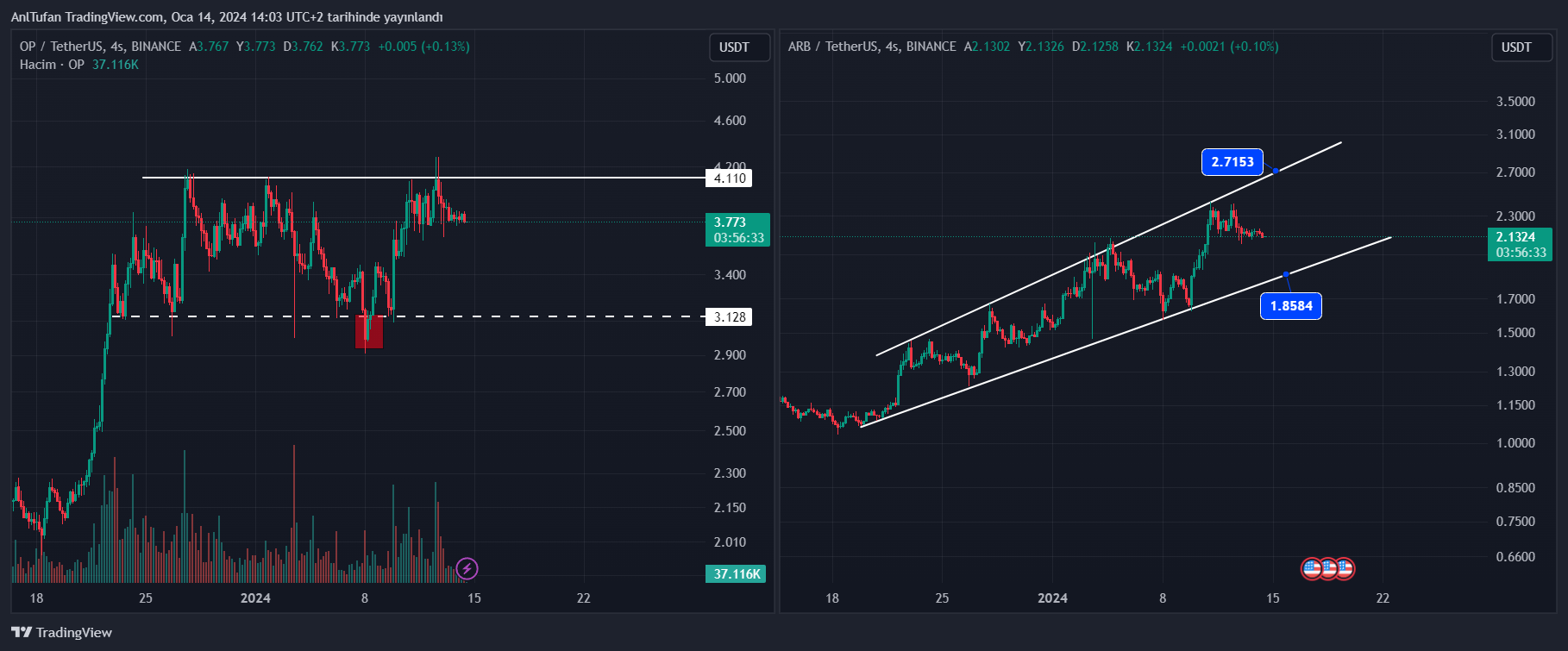Image resolution: width=1568 pixels, height=651 pixels.
Task: Click the rightmost US flag event icon
Action: click(x=1344, y=569)
